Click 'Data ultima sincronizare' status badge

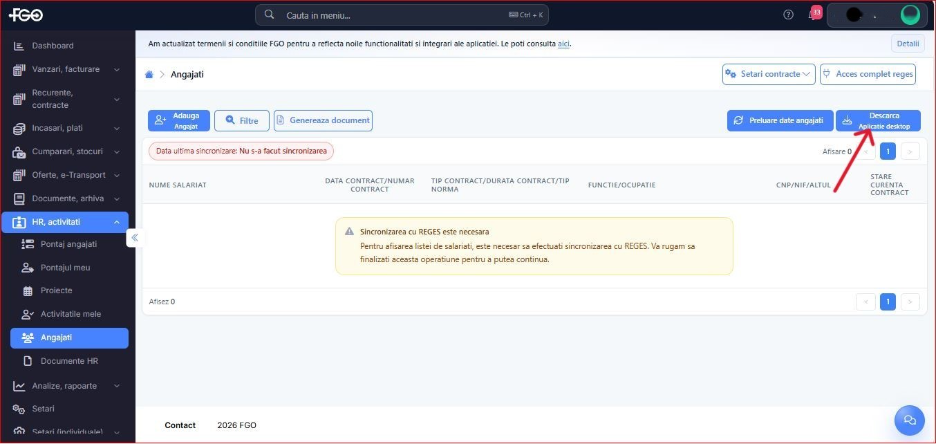tap(241, 152)
